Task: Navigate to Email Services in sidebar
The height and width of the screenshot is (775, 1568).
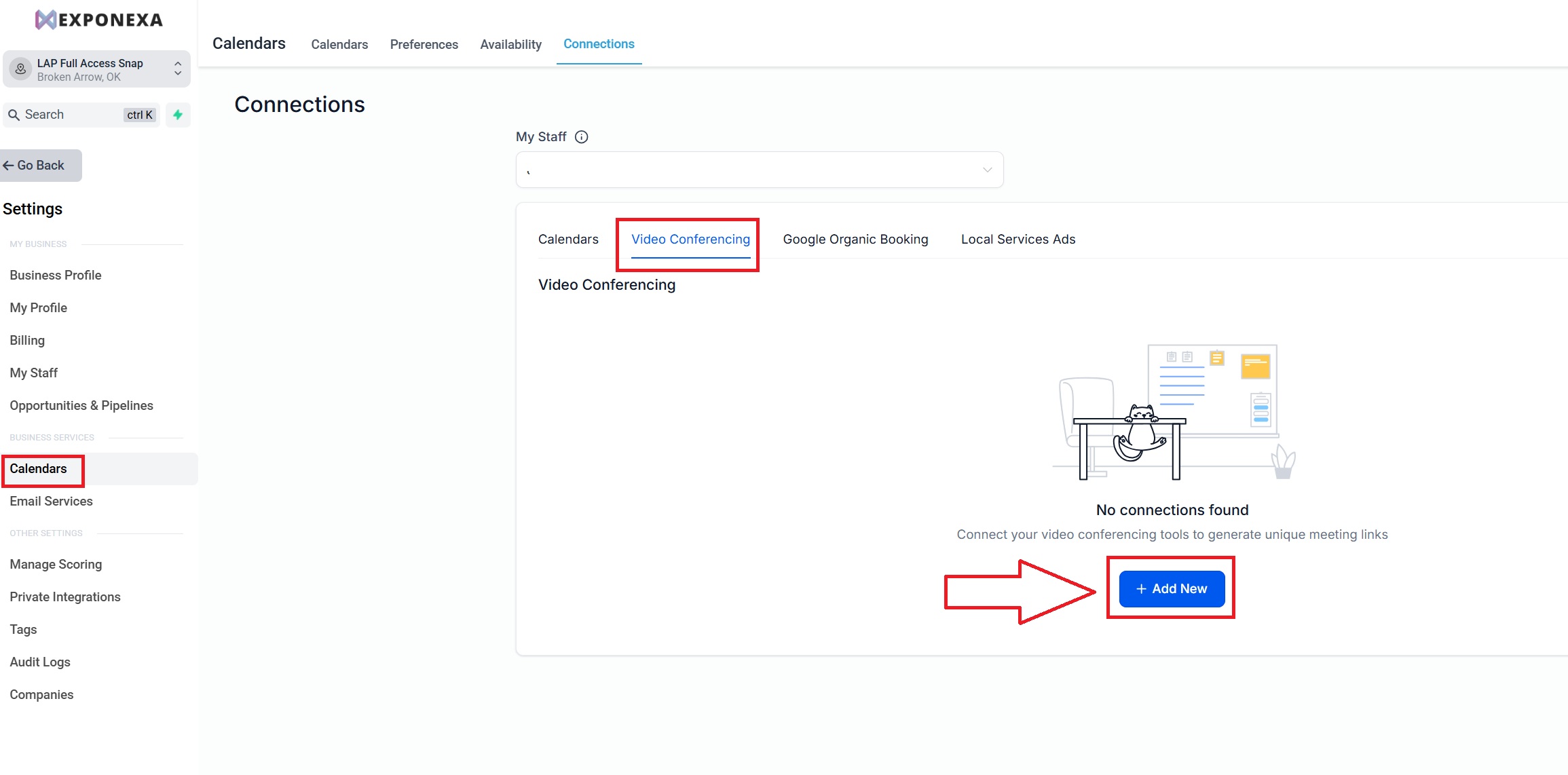Action: [51, 502]
